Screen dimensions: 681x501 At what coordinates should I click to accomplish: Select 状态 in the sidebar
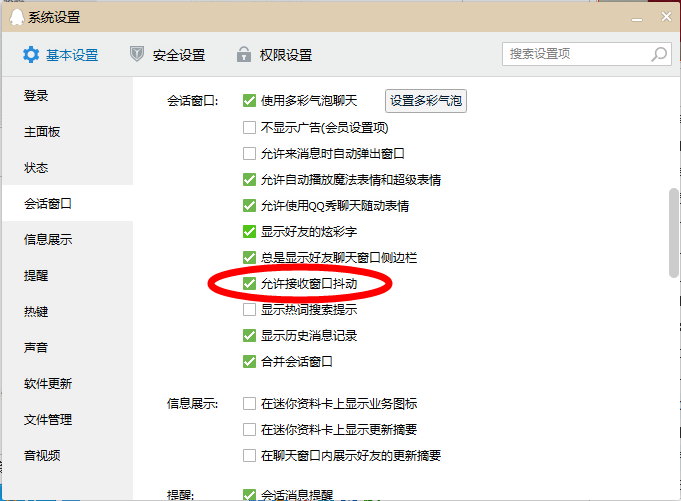(x=68, y=168)
